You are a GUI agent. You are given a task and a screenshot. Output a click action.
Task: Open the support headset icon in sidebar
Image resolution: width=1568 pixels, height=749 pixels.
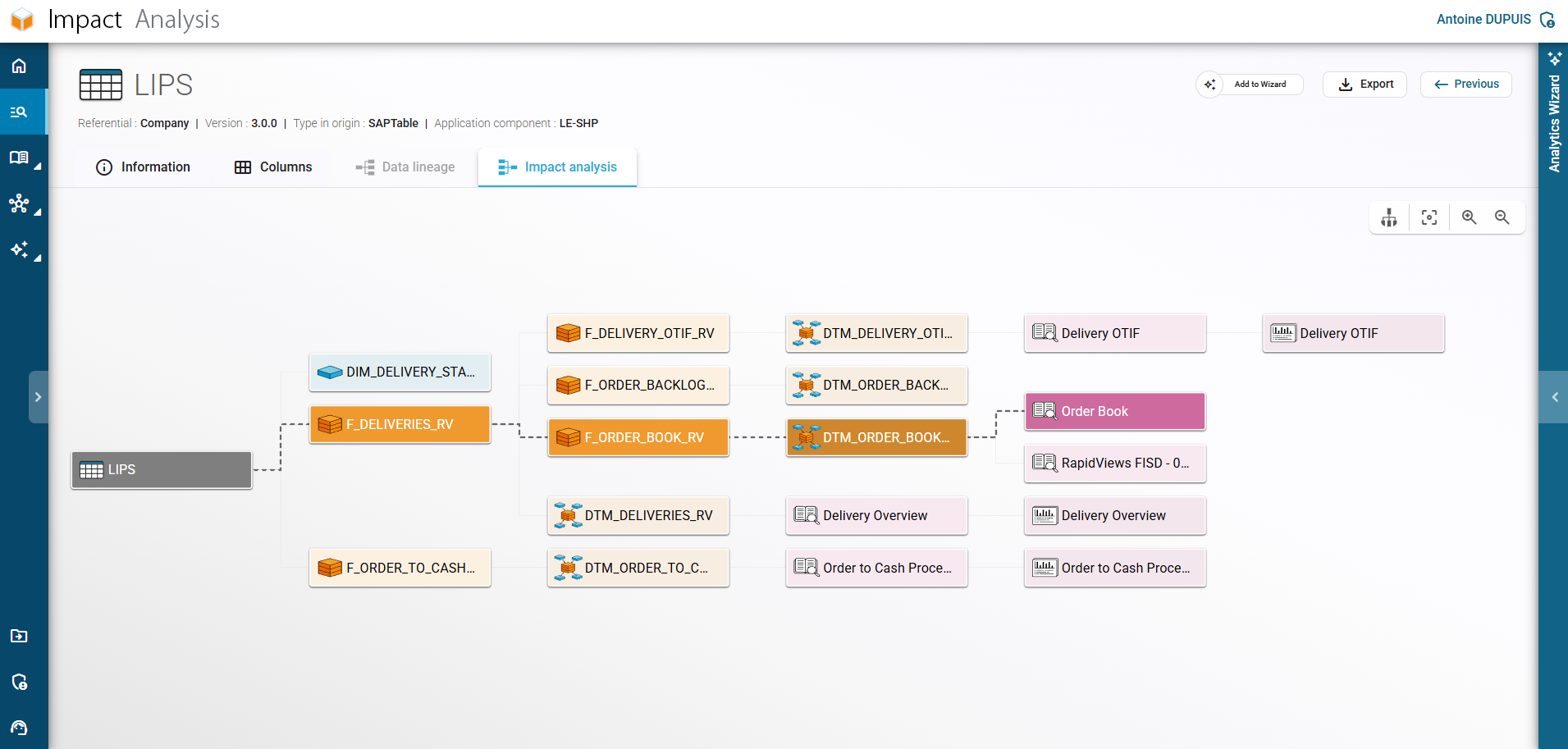point(19,728)
